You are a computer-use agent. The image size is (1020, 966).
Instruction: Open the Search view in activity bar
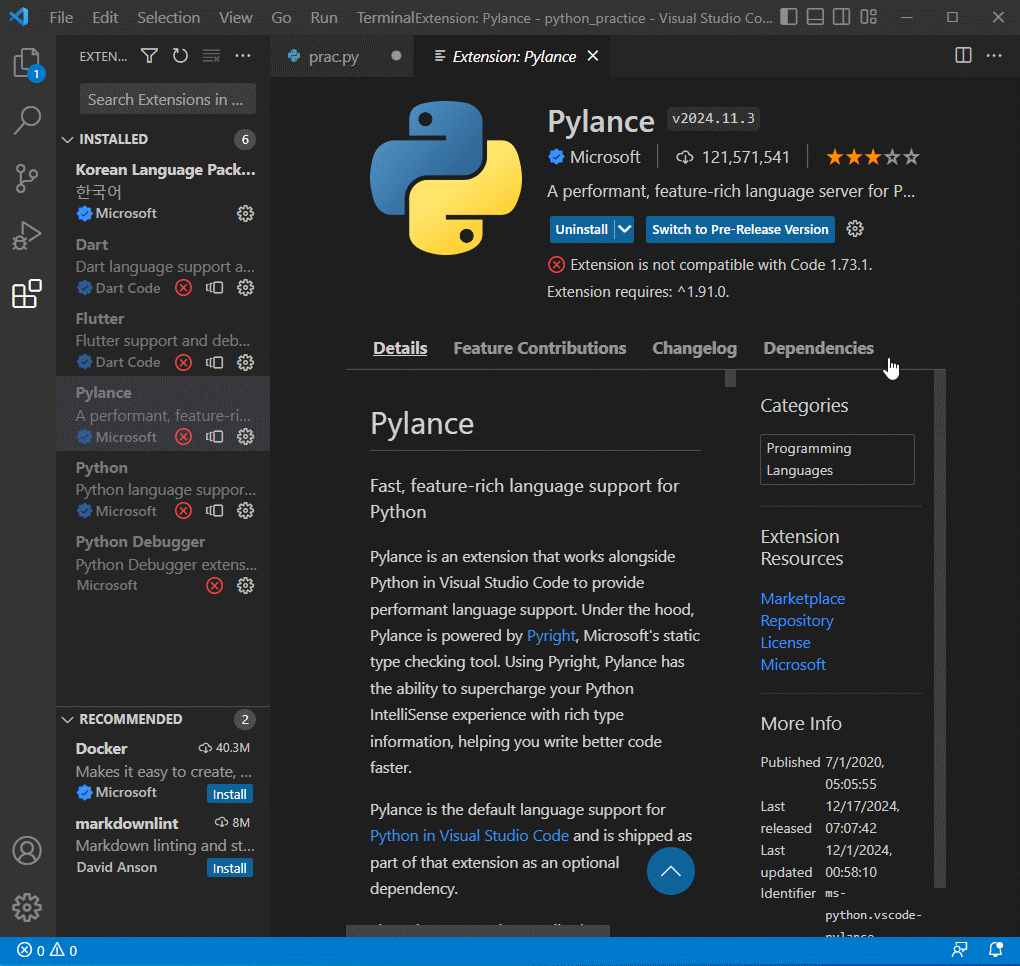pyautogui.click(x=27, y=120)
